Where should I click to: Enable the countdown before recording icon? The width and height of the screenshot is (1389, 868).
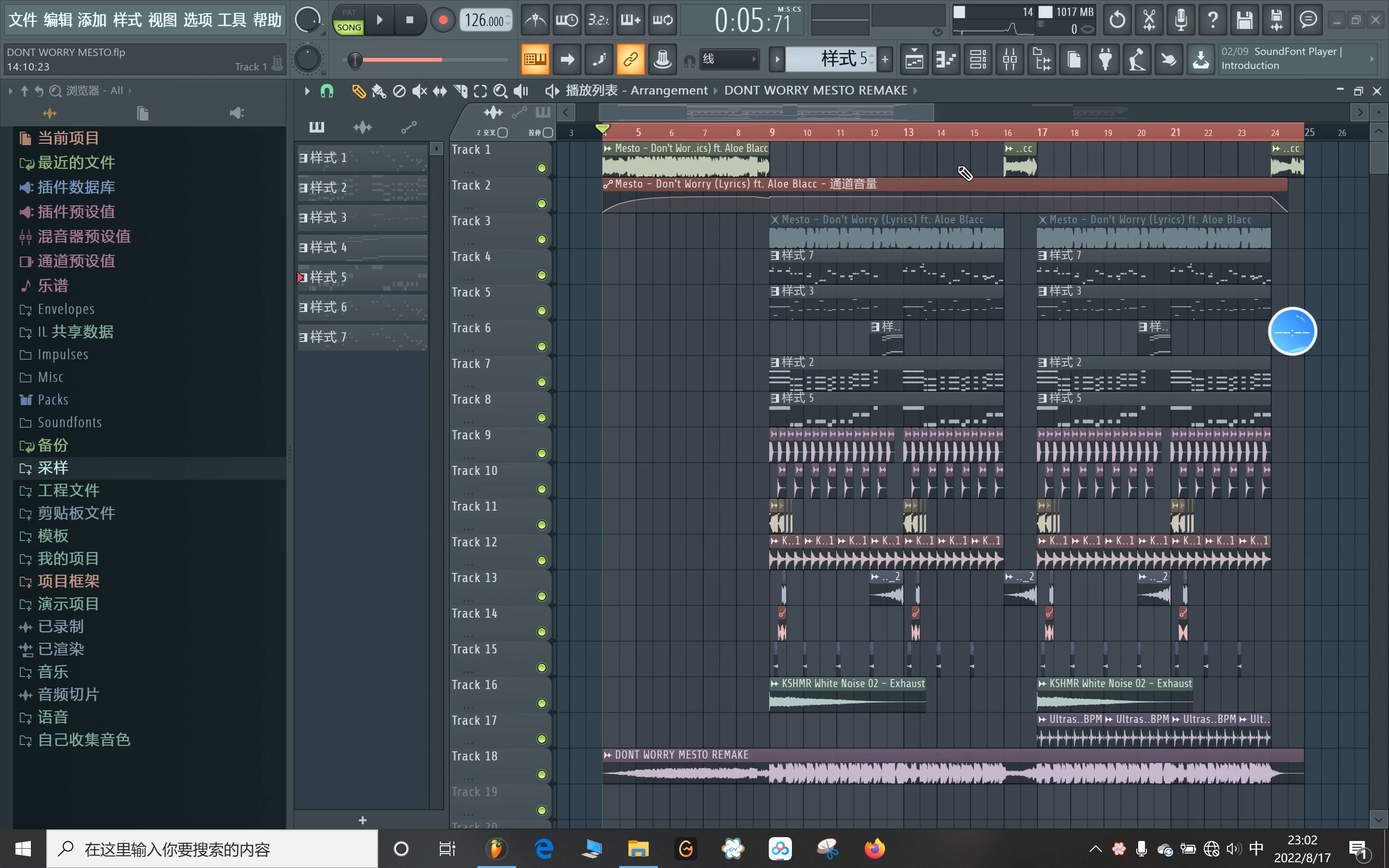598,20
